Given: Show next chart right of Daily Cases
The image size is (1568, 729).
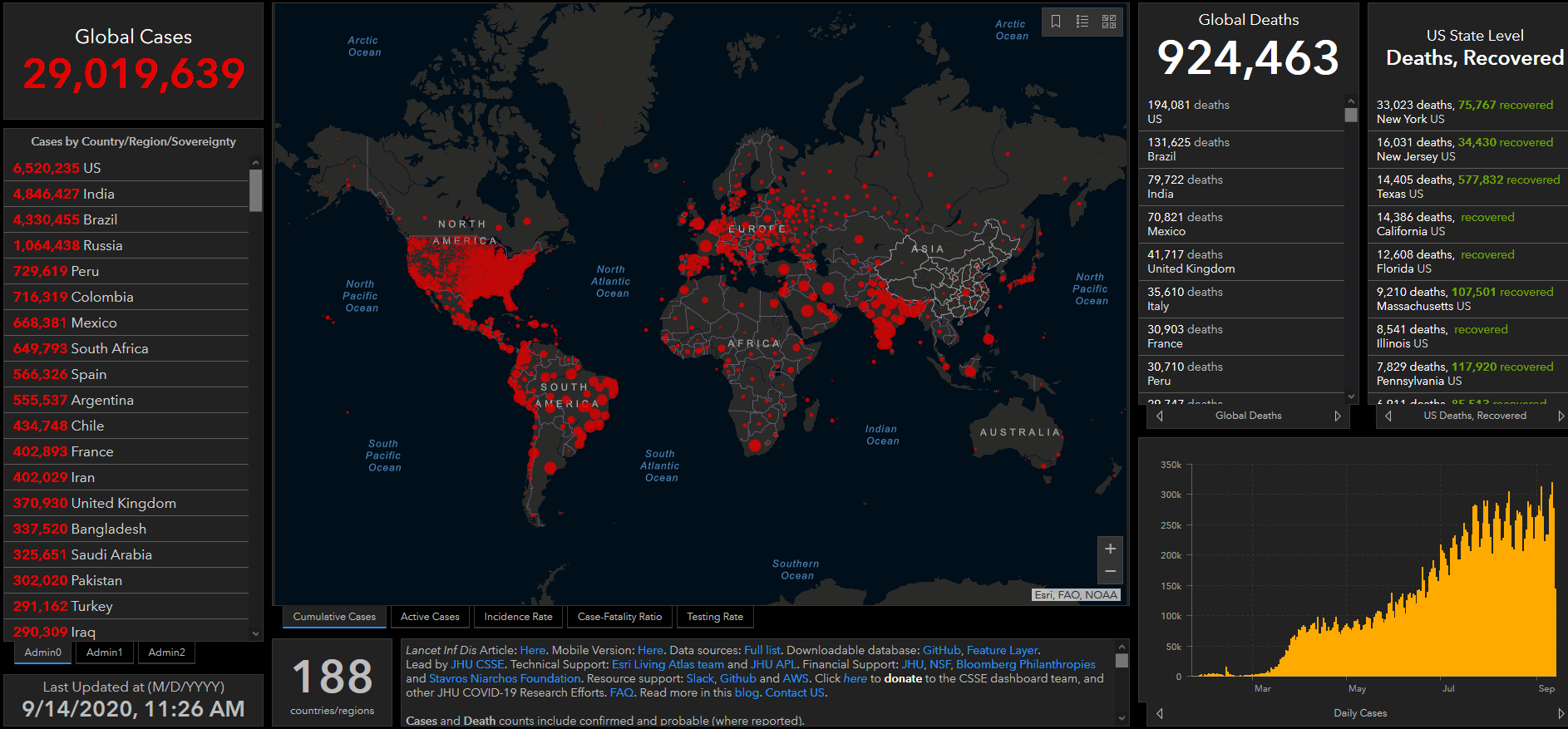Looking at the screenshot, I should pyautogui.click(x=1561, y=713).
